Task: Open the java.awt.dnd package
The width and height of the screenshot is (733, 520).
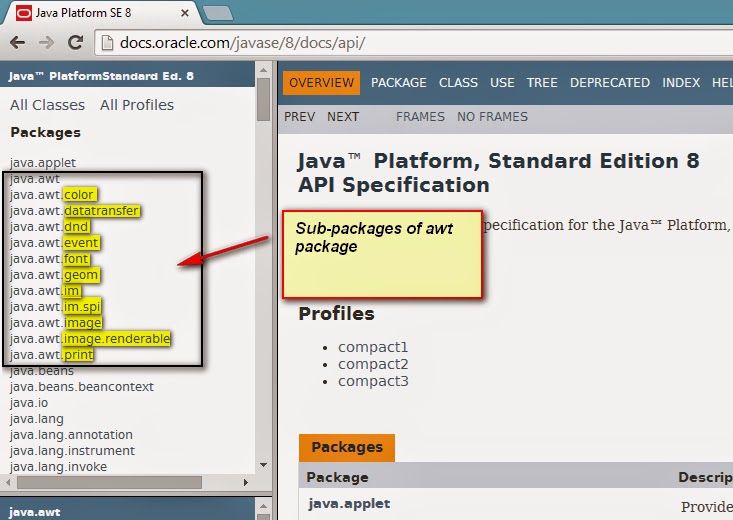Action: click(49, 227)
